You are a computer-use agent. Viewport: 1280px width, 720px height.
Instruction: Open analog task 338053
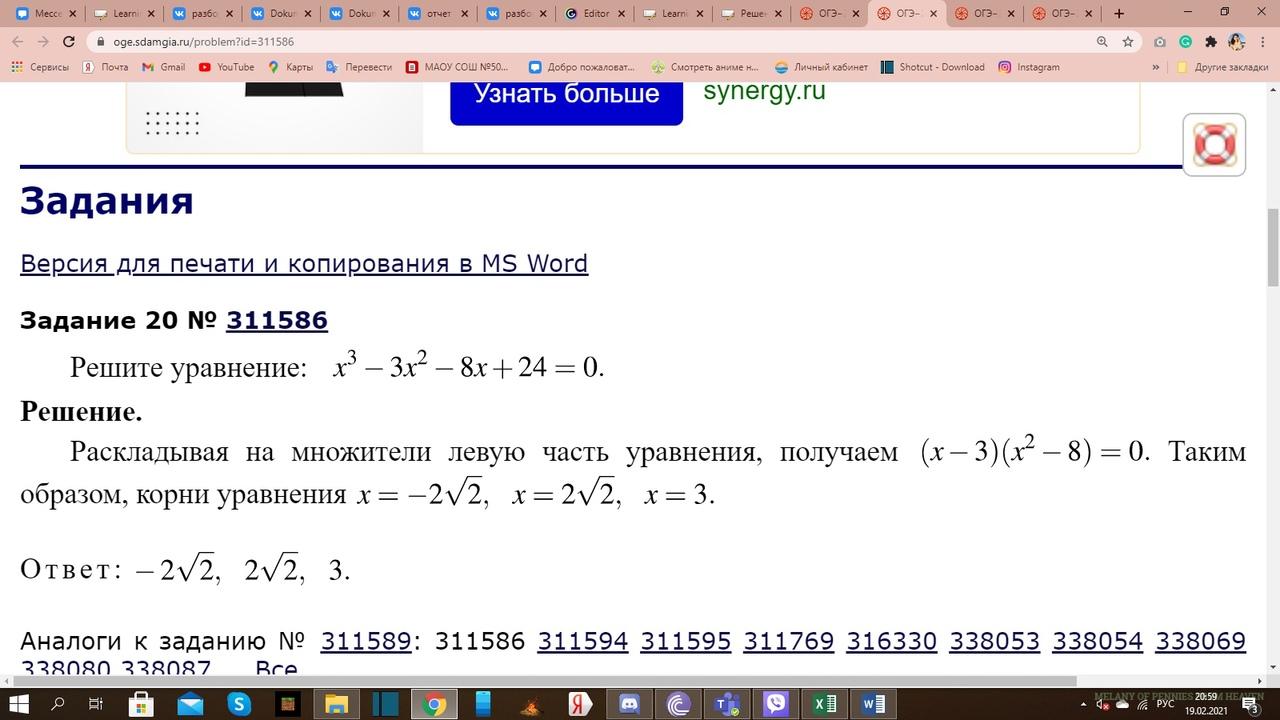point(995,641)
